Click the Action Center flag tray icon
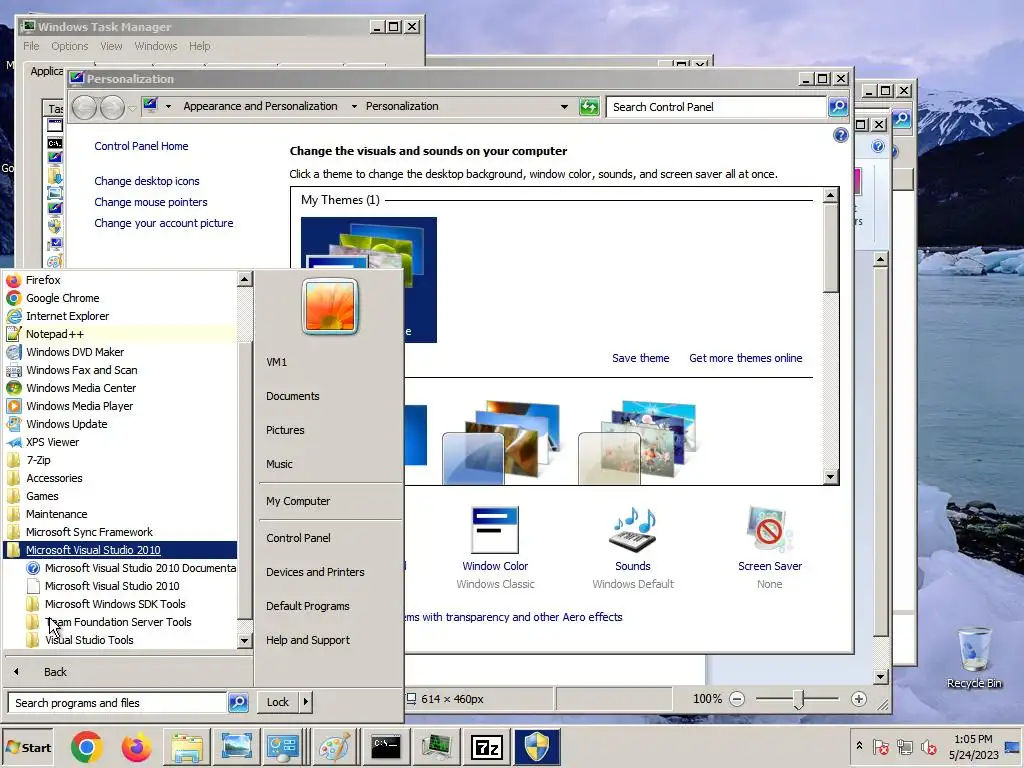 click(881, 746)
